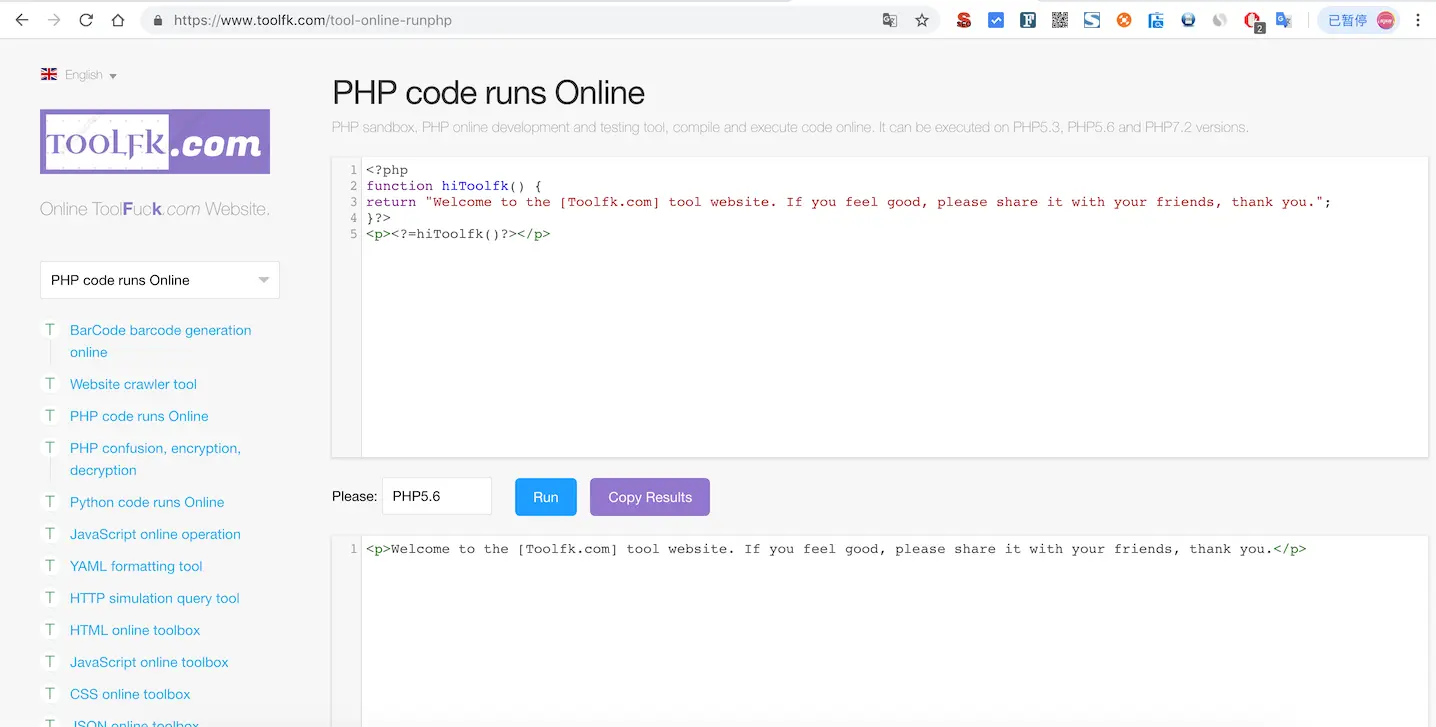Open the English language selector
The height and width of the screenshot is (727, 1436).
(x=79, y=74)
